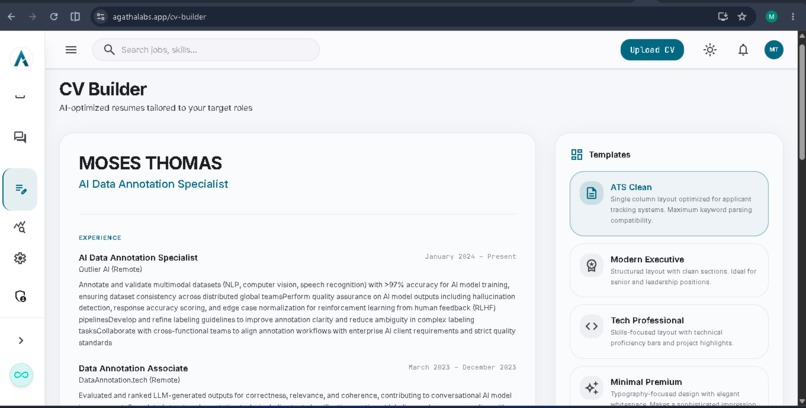The height and width of the screenshot is (408, 806).
Task: Click the Templates panel title
Action: point(610,155)
